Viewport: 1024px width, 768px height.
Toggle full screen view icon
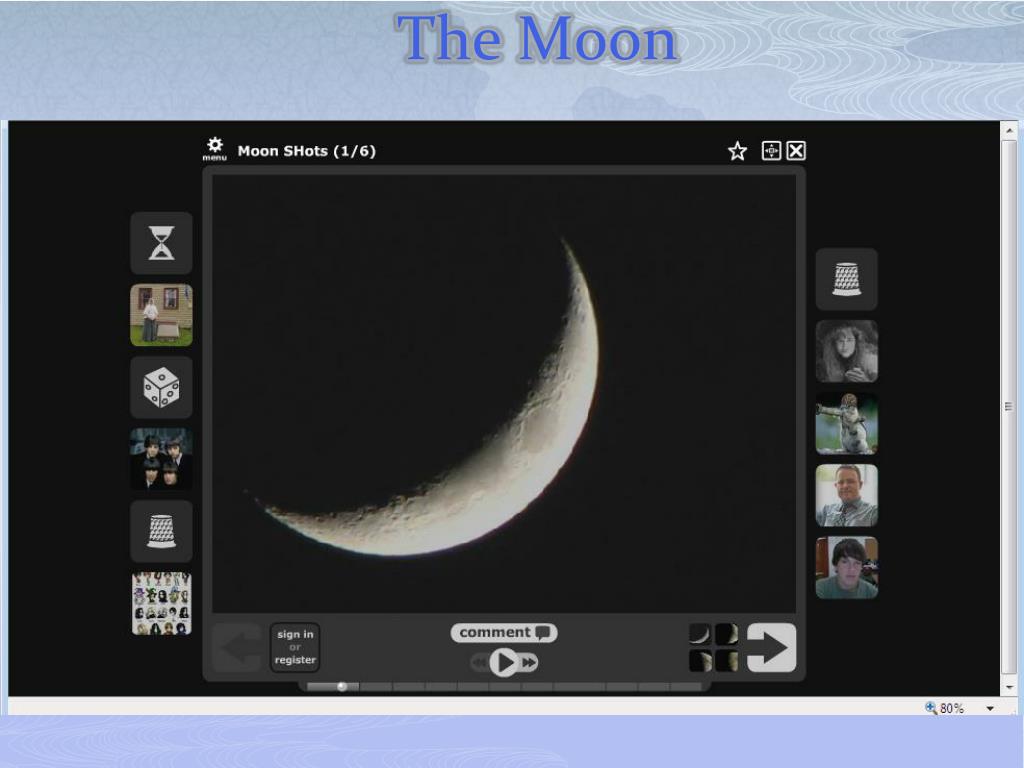coord(771,151)
